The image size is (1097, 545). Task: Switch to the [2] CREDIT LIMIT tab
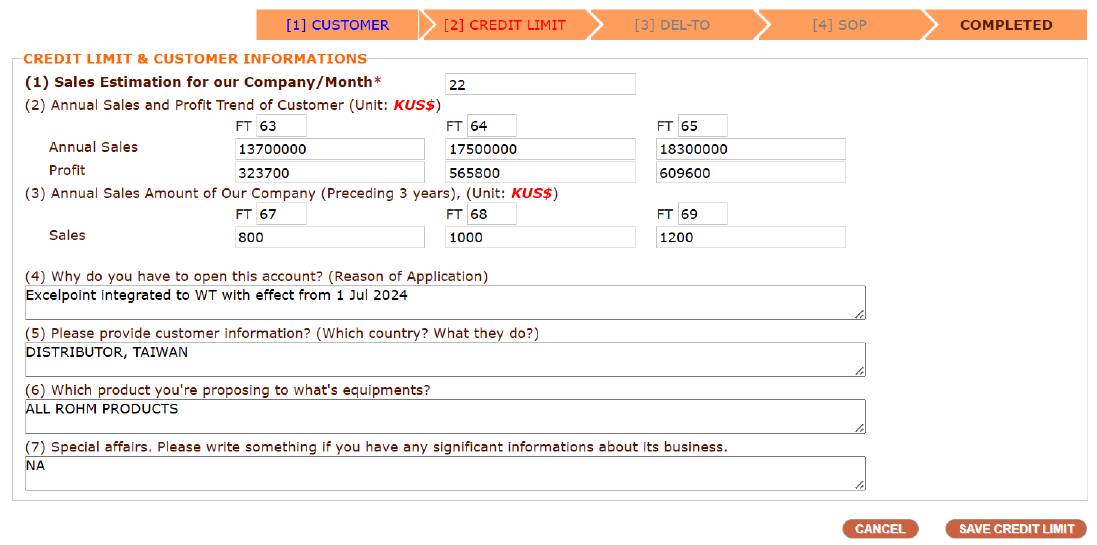(504, 25)
